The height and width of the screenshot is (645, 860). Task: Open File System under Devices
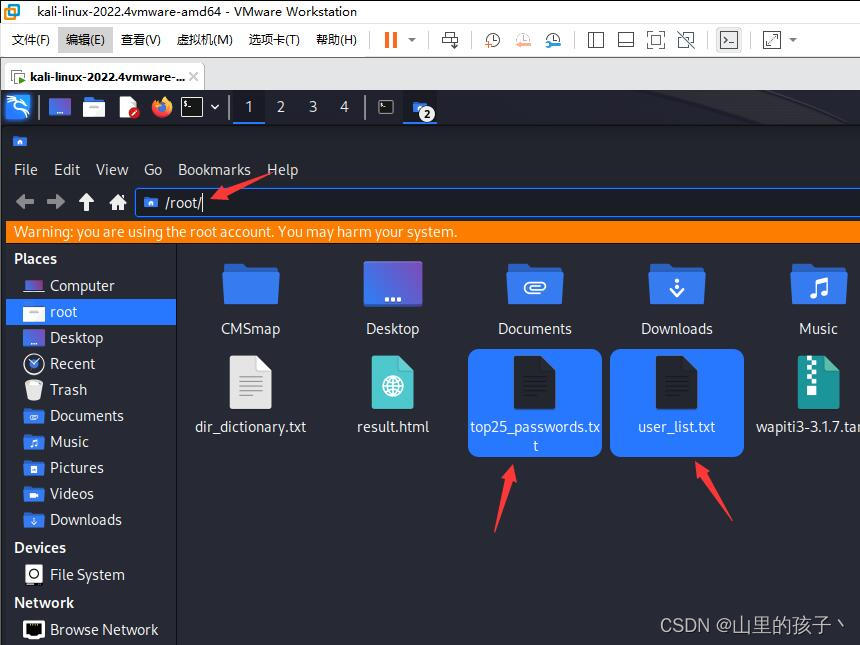91,575
